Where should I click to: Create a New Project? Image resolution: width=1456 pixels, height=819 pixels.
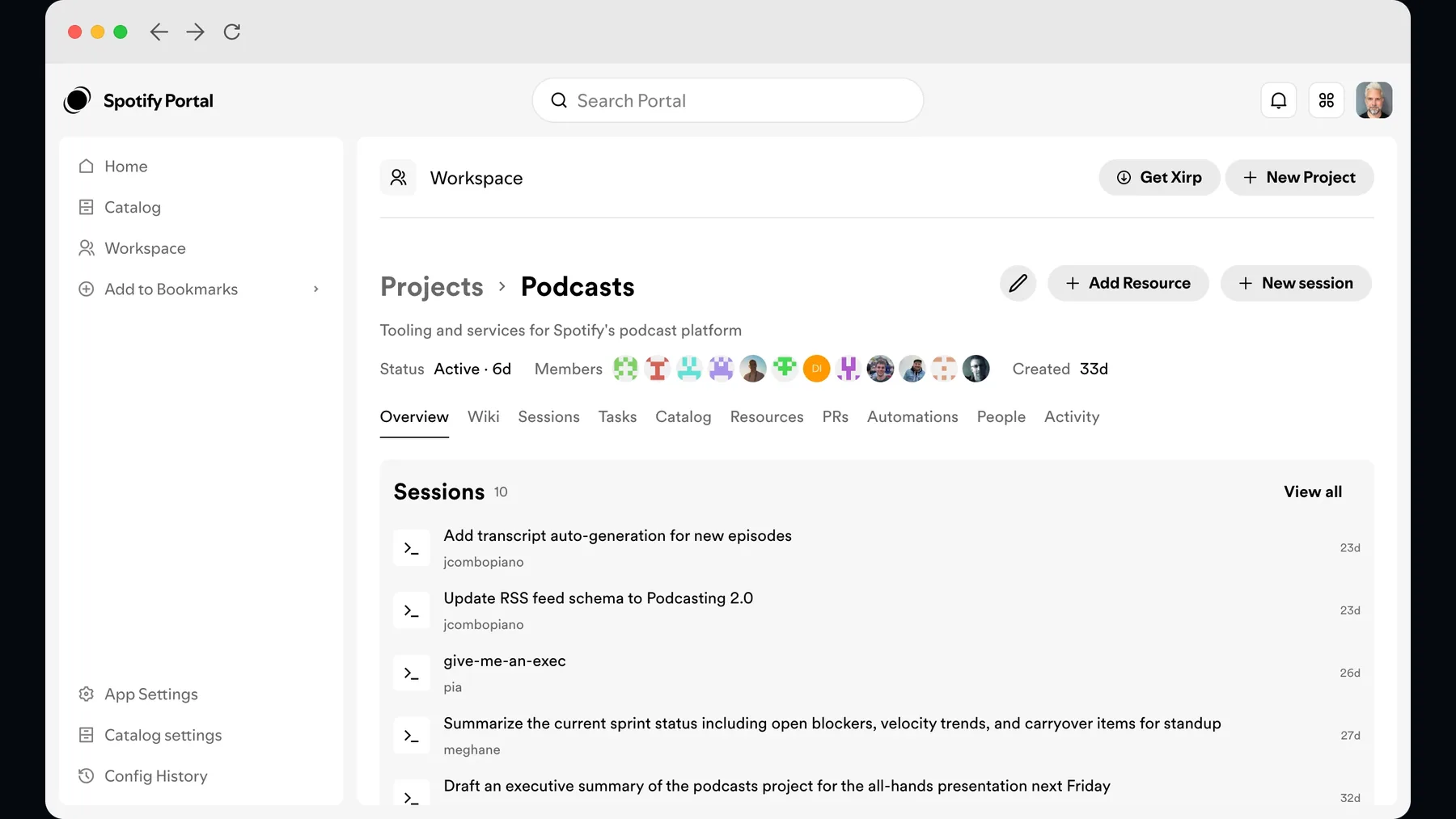tap(1299, 178)
